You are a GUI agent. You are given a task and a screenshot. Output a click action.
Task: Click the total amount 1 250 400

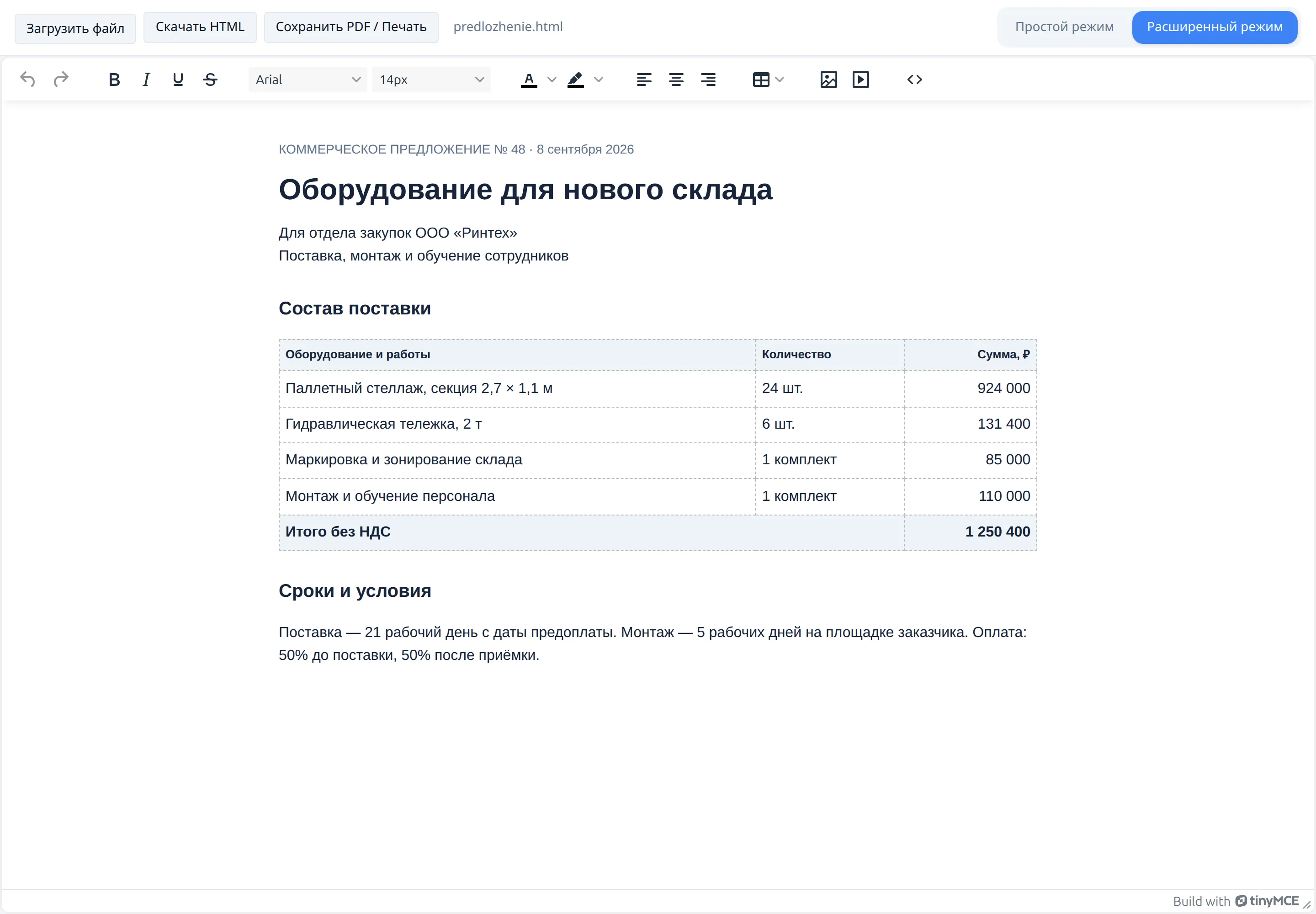(x=970, y=532)
